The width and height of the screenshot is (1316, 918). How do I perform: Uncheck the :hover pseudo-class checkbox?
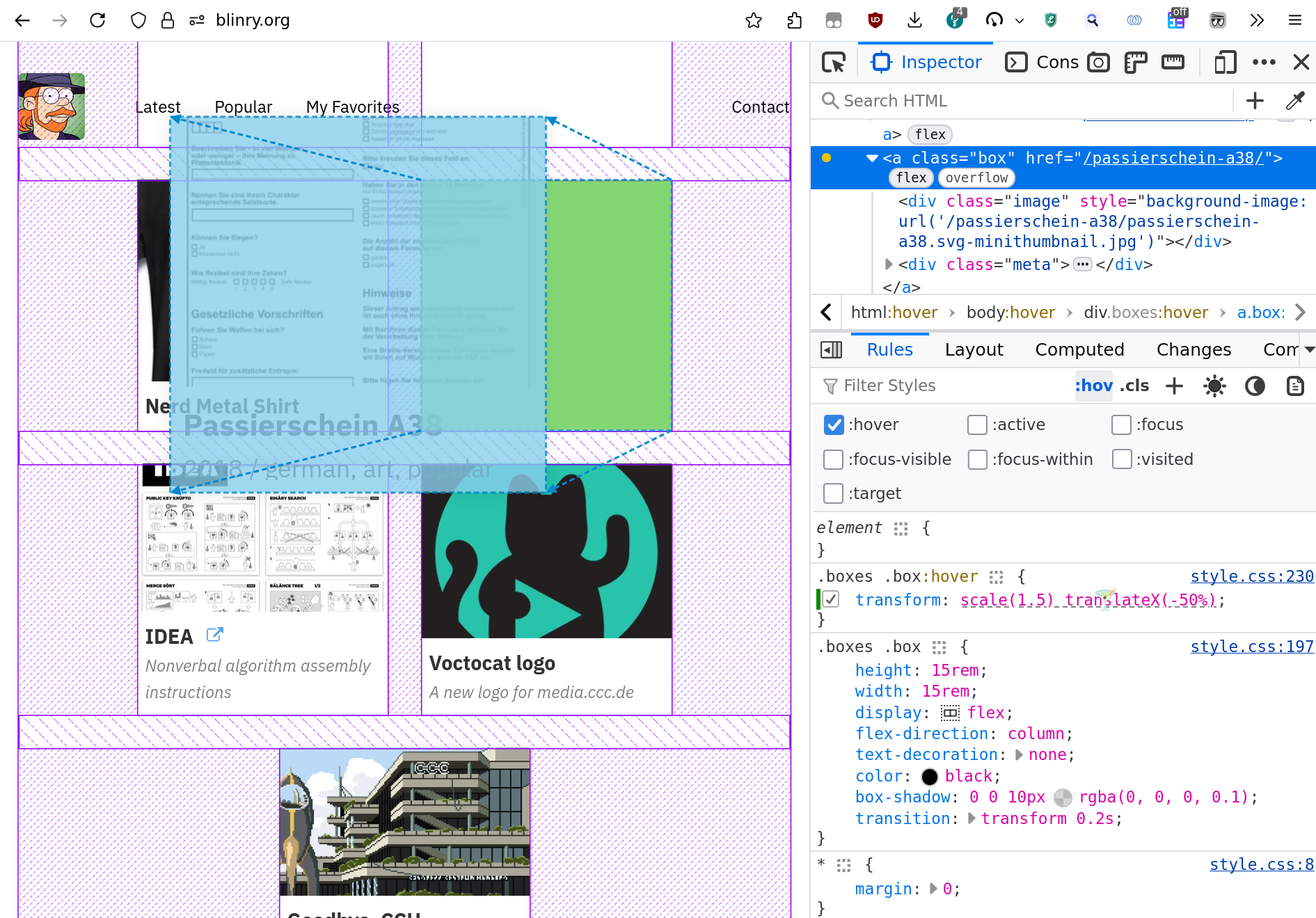833,425
